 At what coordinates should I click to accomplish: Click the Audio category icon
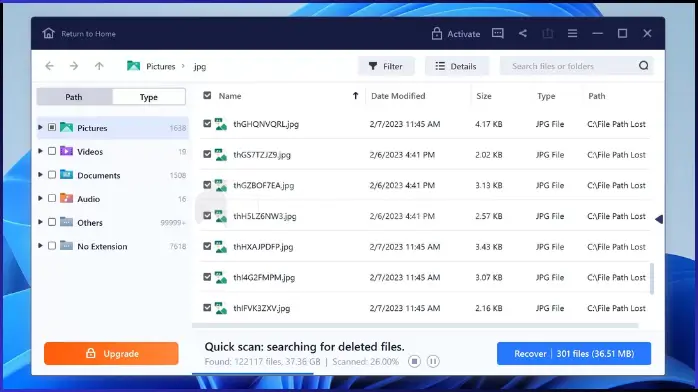[x=66, y=198]
